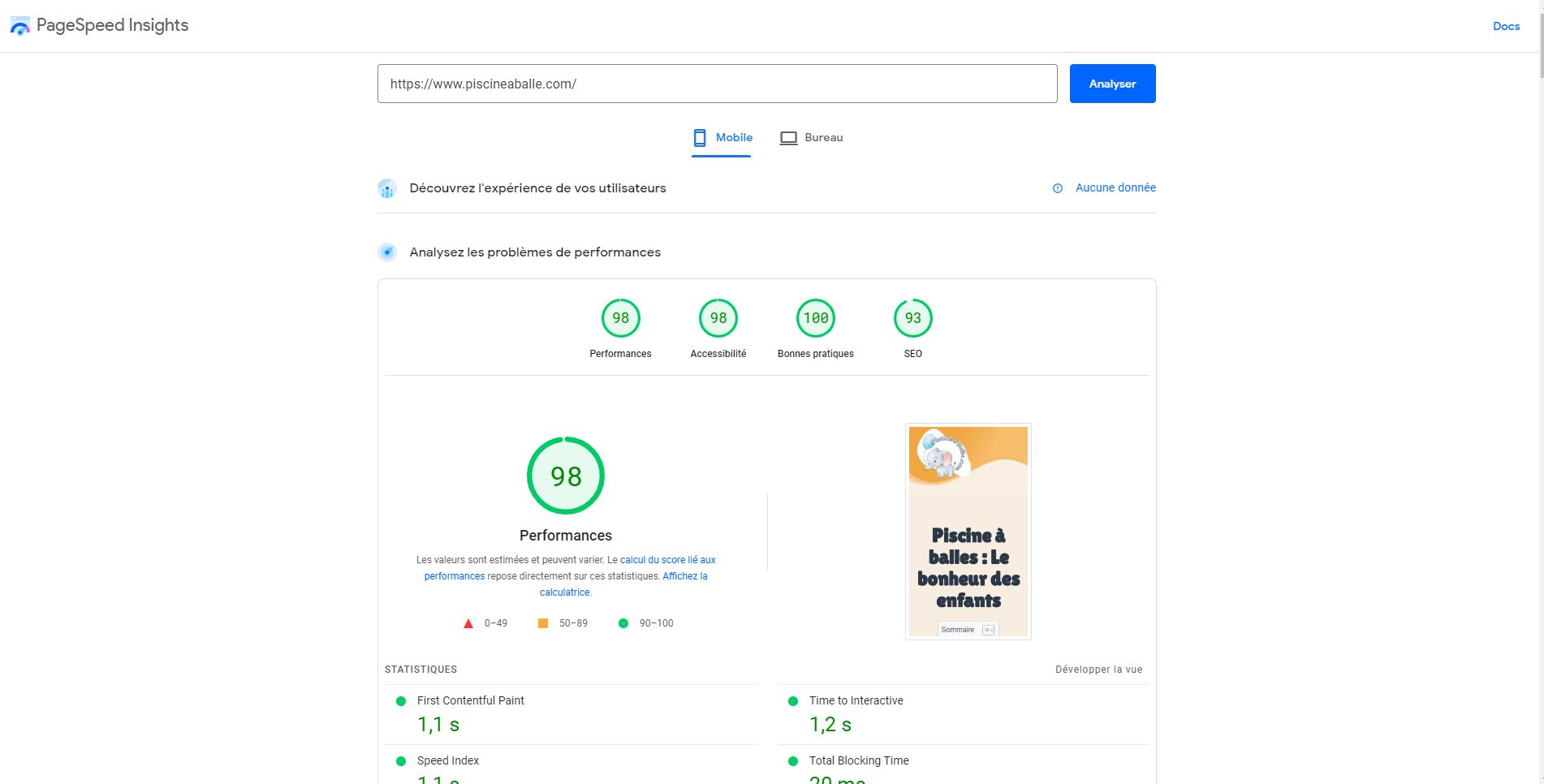This screenshot has height=784, width=1544.
Task: Select the Accessibilité 98 score gauge
Action: point(718,318)
